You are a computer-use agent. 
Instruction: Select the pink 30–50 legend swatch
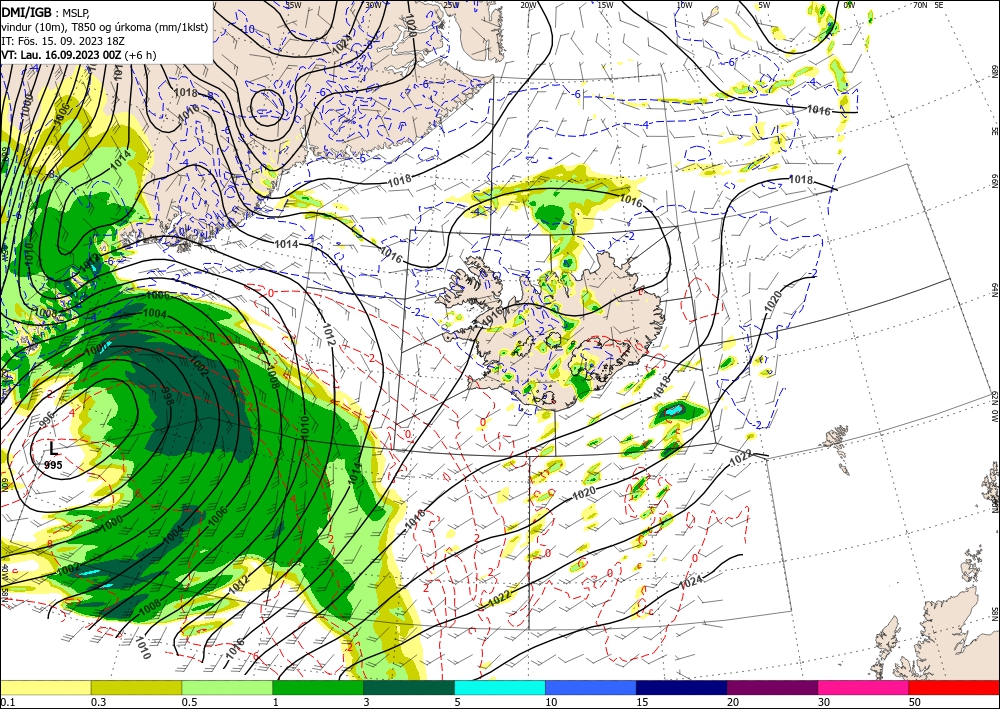[x=864, y=687]
